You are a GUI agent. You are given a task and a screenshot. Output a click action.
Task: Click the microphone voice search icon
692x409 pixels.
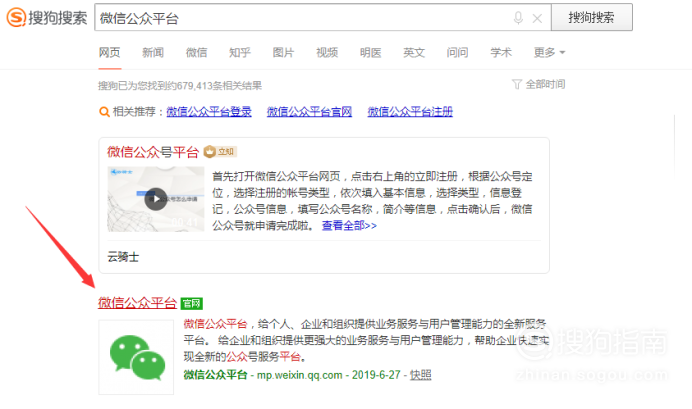[518, 18]
